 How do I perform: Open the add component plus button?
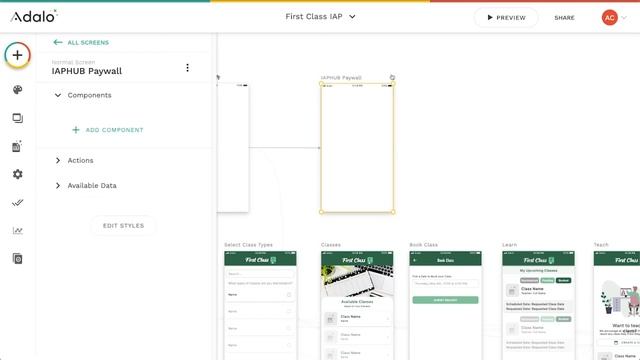pos(18,55)
